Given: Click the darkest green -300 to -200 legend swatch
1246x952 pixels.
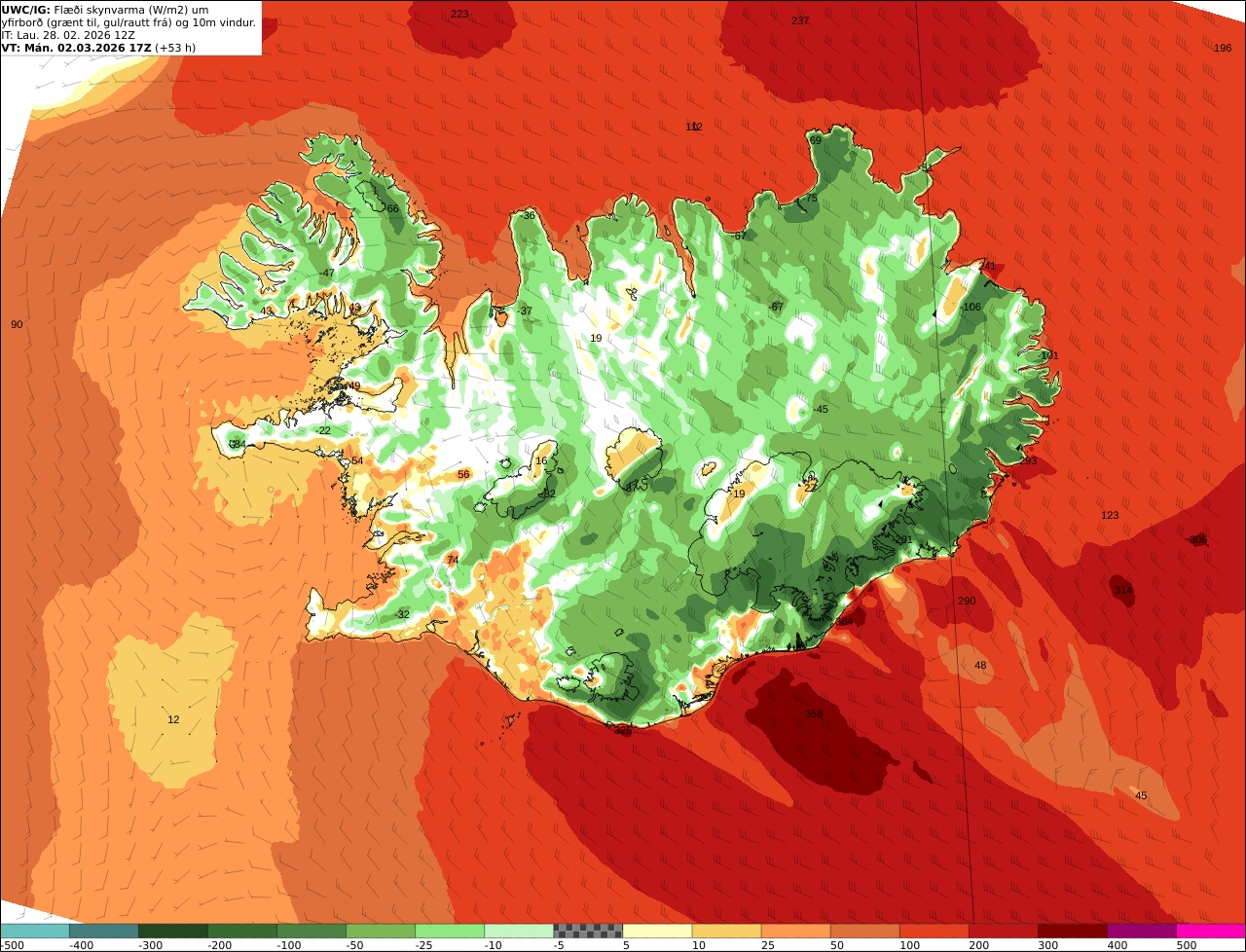Looking at the screenshot, I should pyautogui.click(x=172, y=931).
